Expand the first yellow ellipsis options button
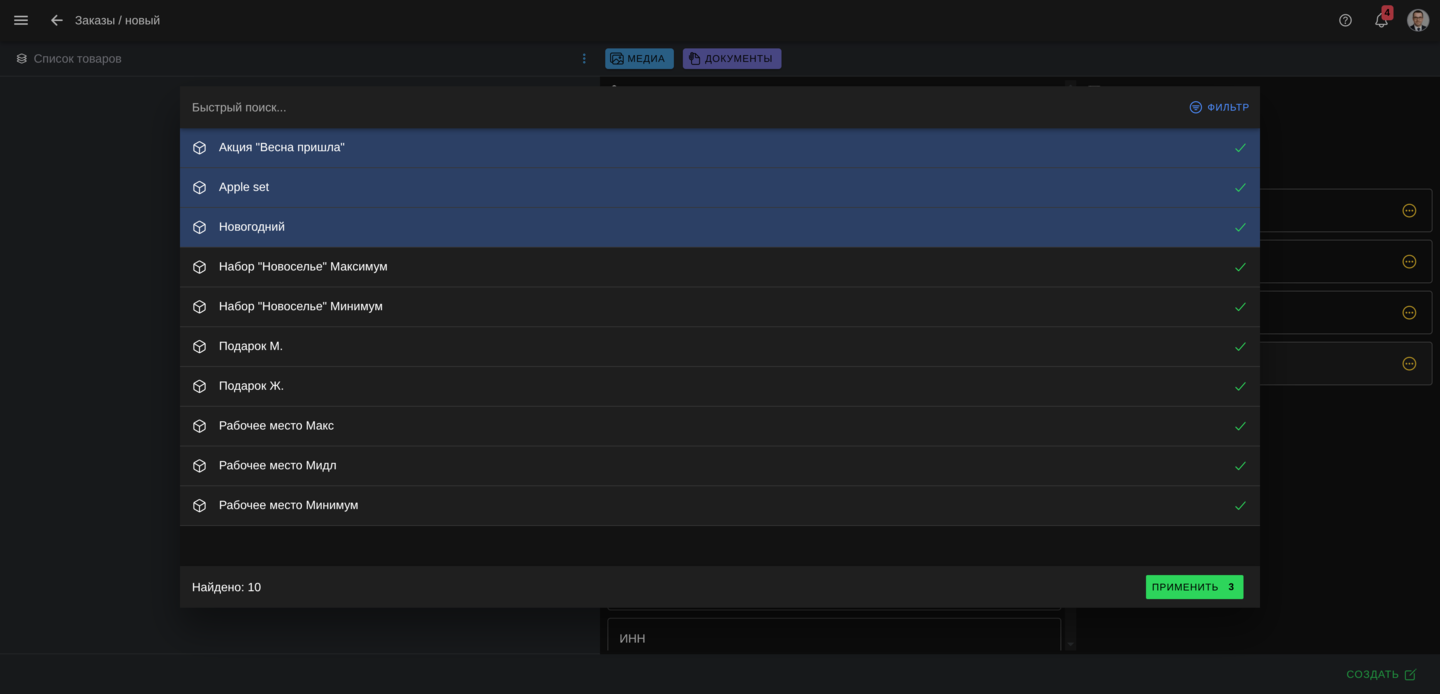Image resolution: width=1440 pixels, height=694 pixels. pos(1409,211)
